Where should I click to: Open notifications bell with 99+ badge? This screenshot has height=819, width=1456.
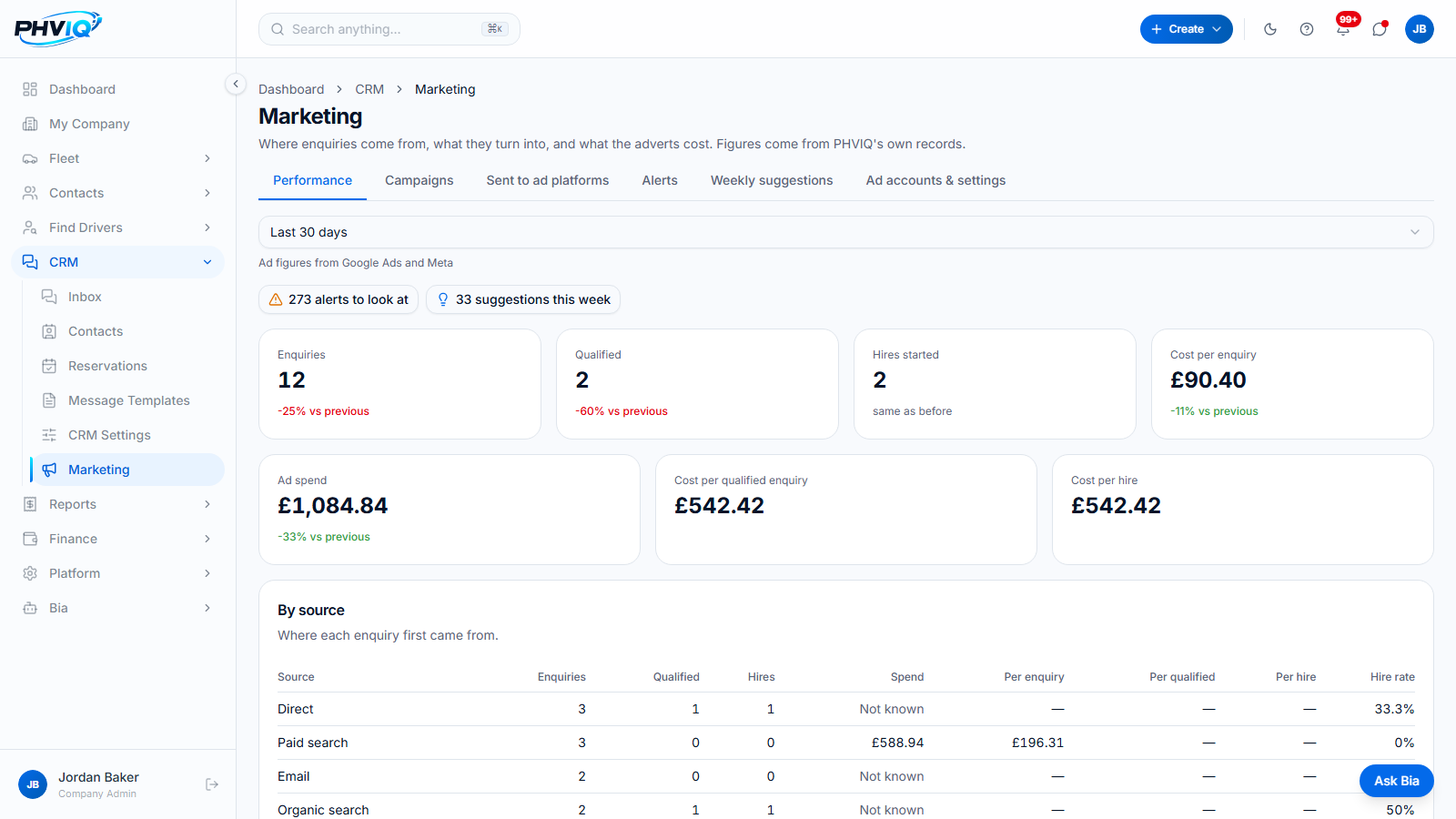click(x=1343, y=29)
